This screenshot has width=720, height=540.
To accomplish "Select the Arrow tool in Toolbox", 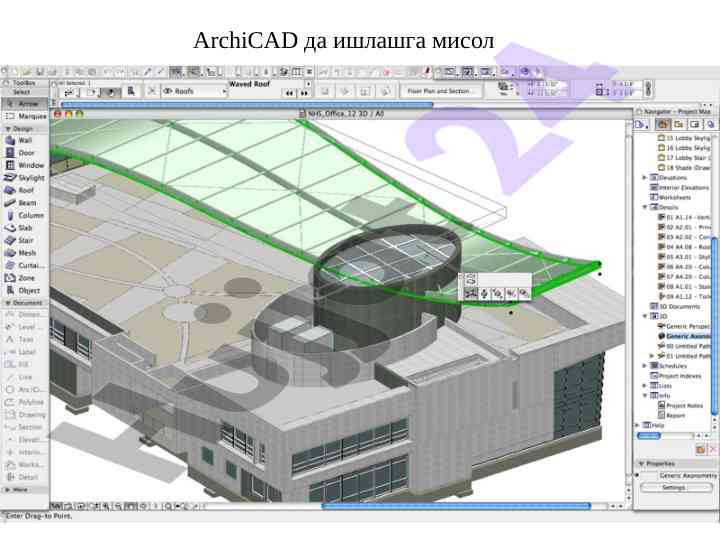I will tap(24, 103).
